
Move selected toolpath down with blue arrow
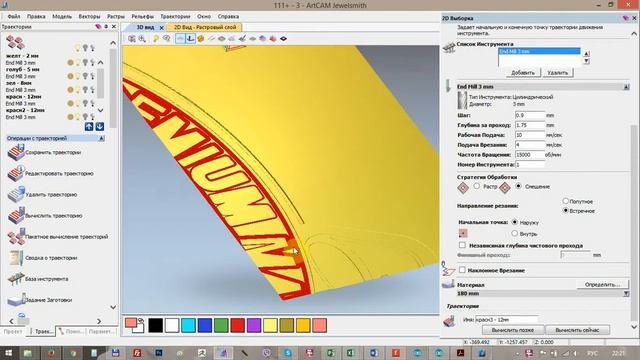click(x=100, y=127)
